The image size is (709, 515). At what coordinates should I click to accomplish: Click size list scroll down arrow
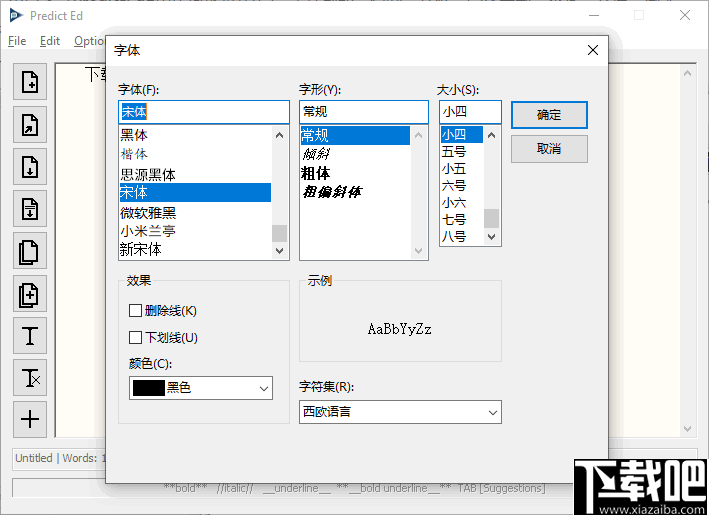coord(492,236)
